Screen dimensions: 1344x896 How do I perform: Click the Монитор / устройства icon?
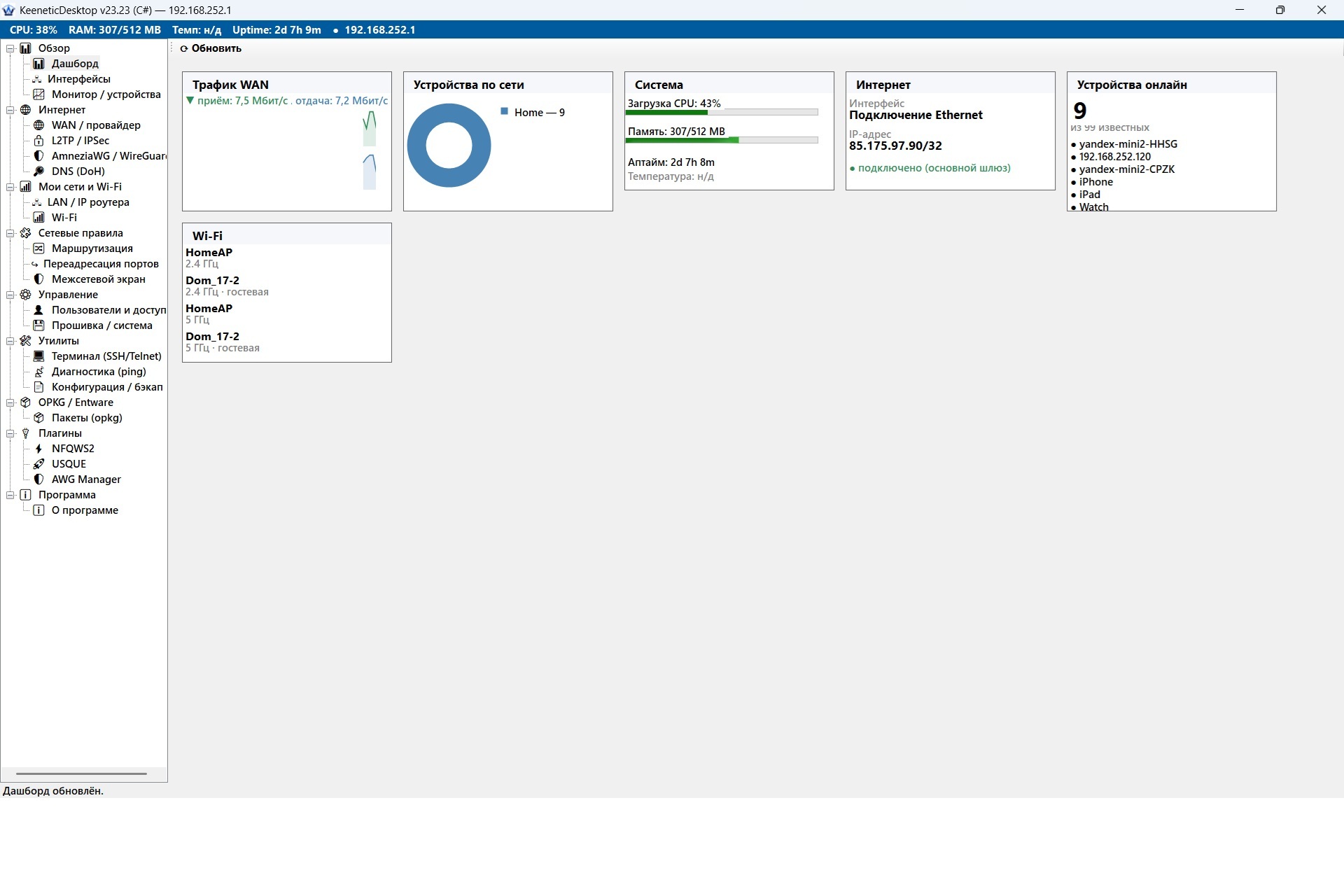(39, 94)
